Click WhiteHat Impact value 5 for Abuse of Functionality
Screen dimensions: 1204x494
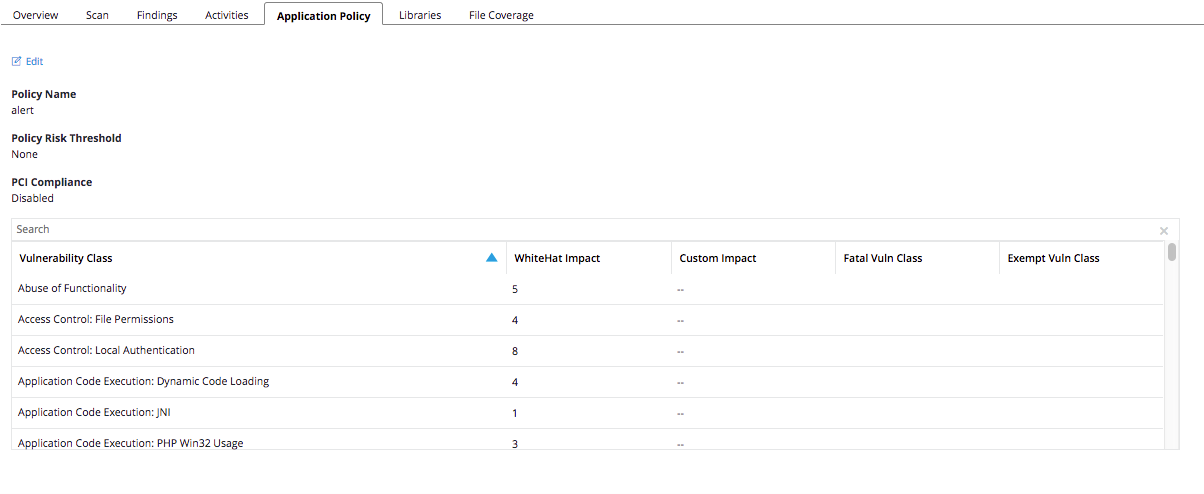(x=515, y=289)
